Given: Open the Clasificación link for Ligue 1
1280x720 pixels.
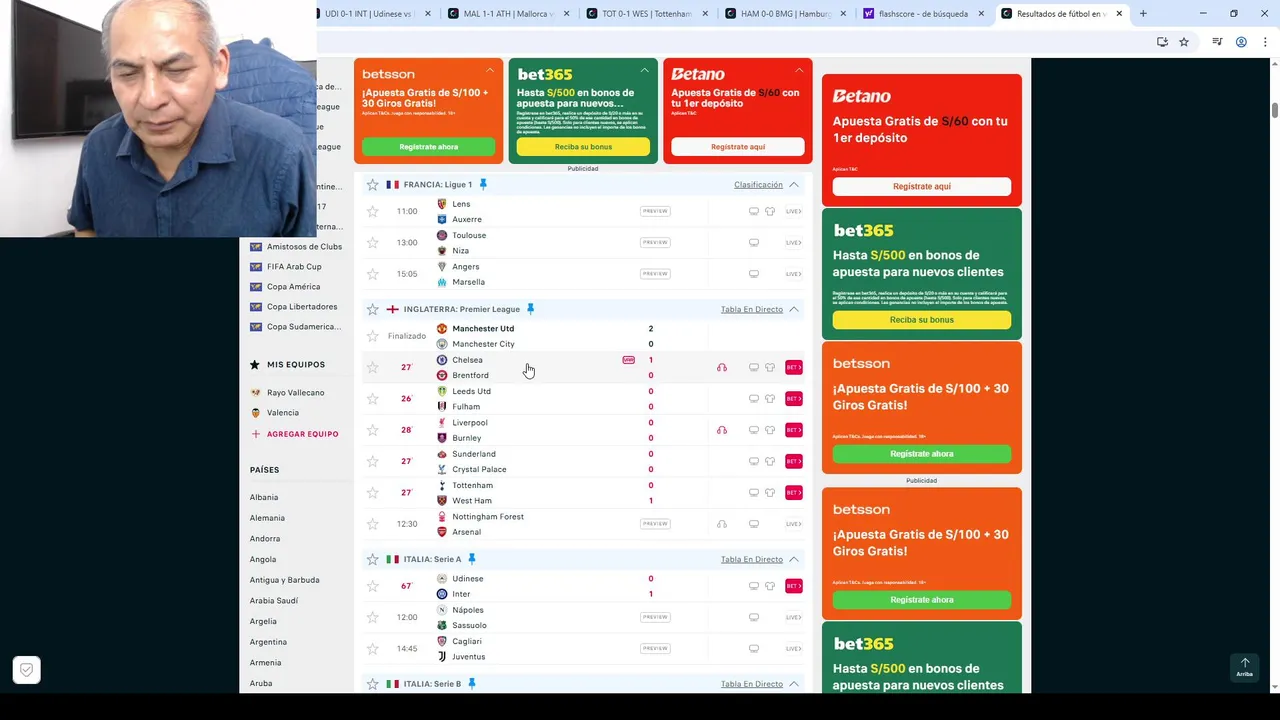Looking at the screenshot, I should (x=758, y=185).
